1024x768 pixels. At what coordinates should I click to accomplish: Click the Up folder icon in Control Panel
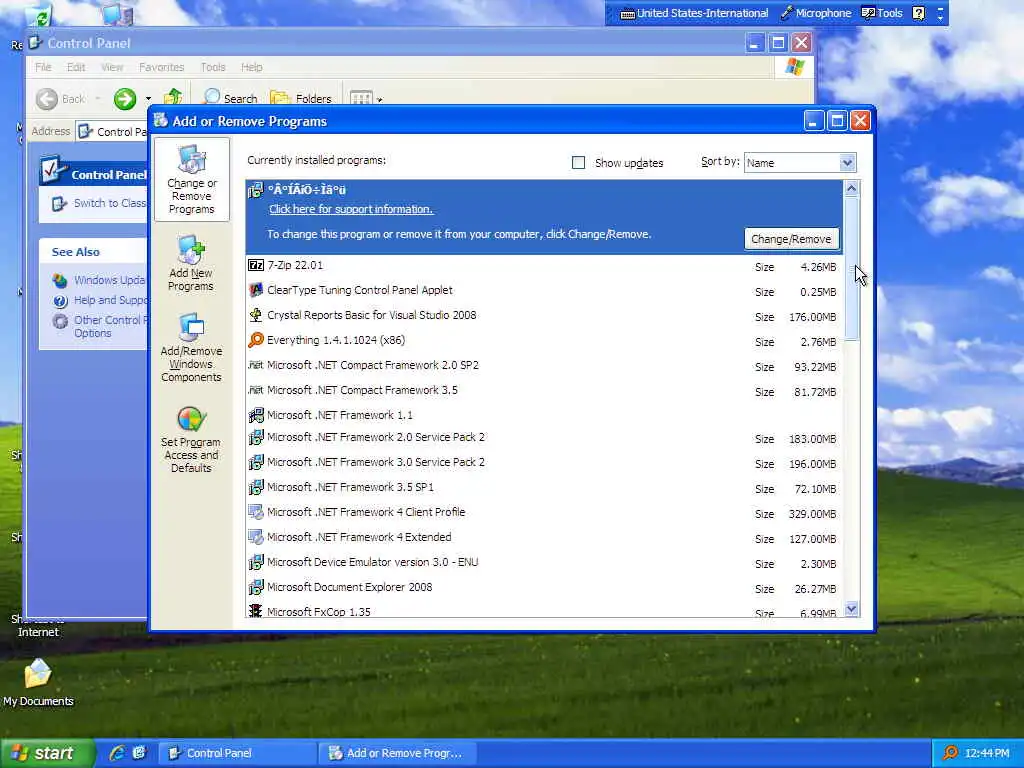pos(172,97)
